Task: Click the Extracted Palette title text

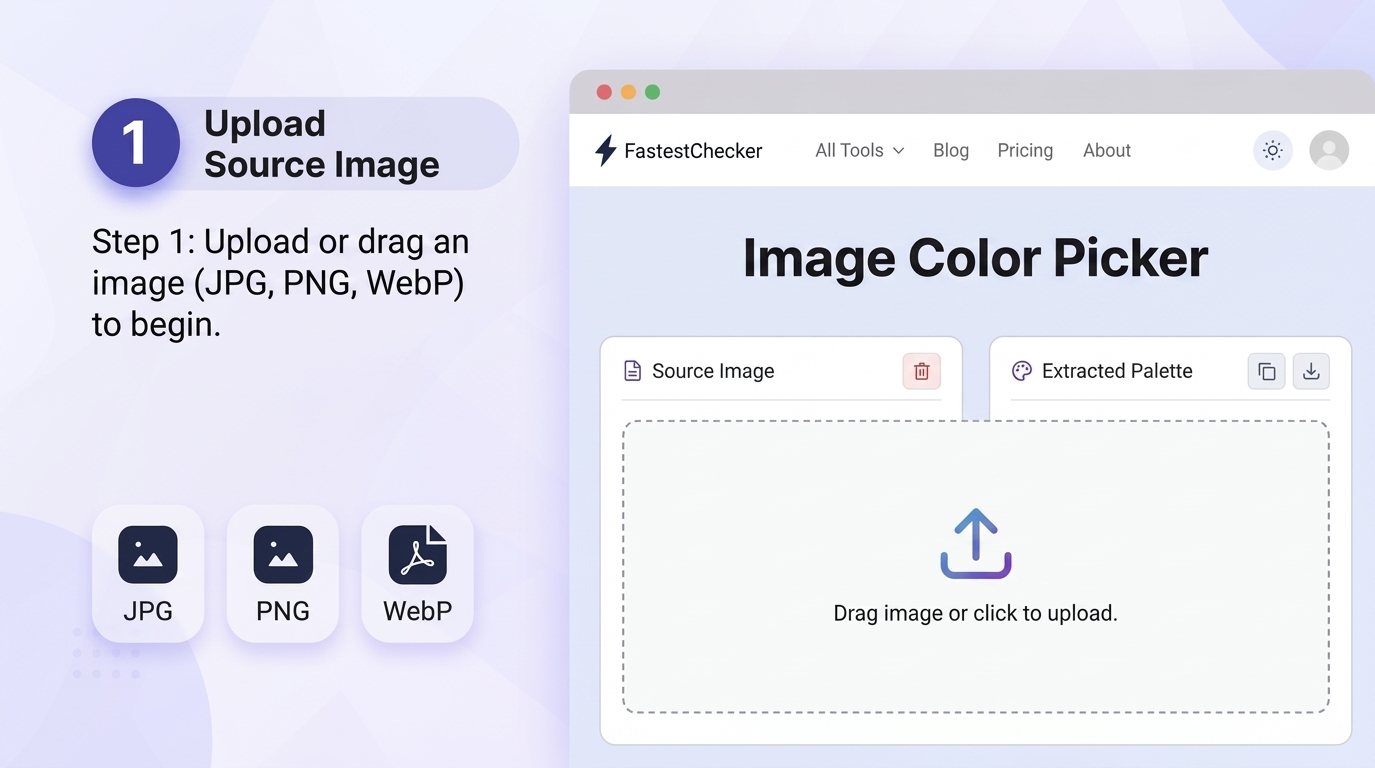Action: click(x=1117, y=371)
